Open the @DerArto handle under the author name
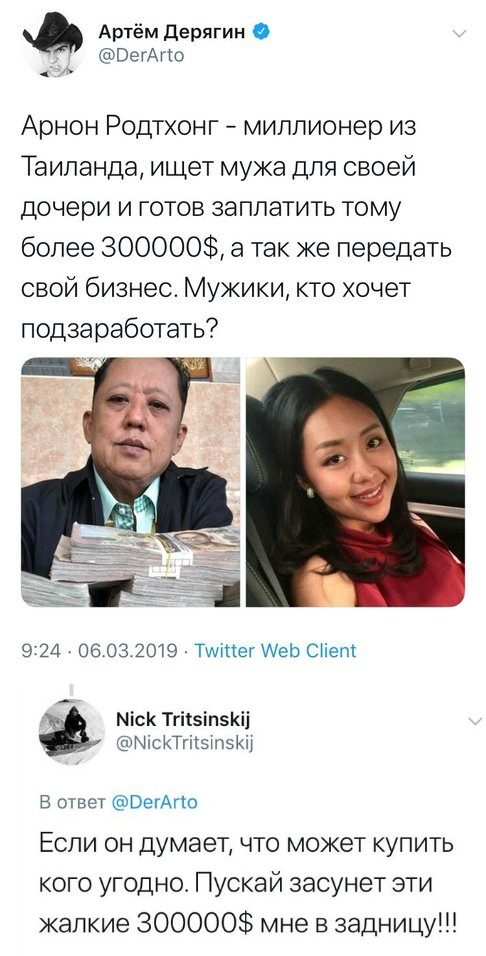 (141, 56)
